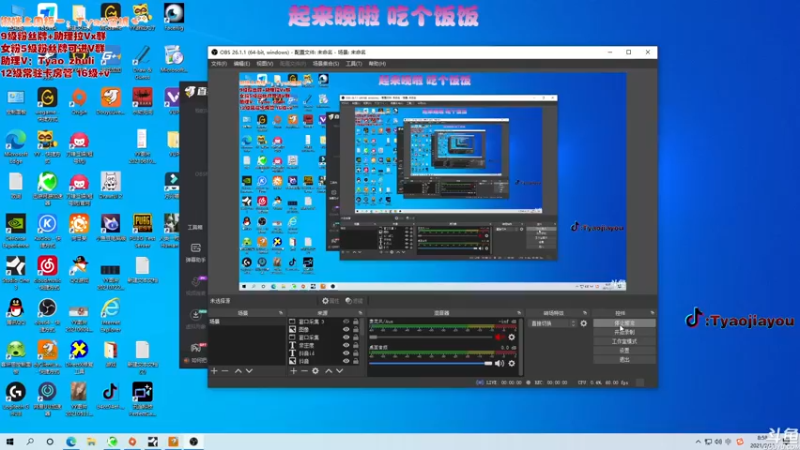Viewport: 800px width, 450px height.
Task: Open the Microsoft Edge desktop shortcut
Action: [x=16, y=146]
